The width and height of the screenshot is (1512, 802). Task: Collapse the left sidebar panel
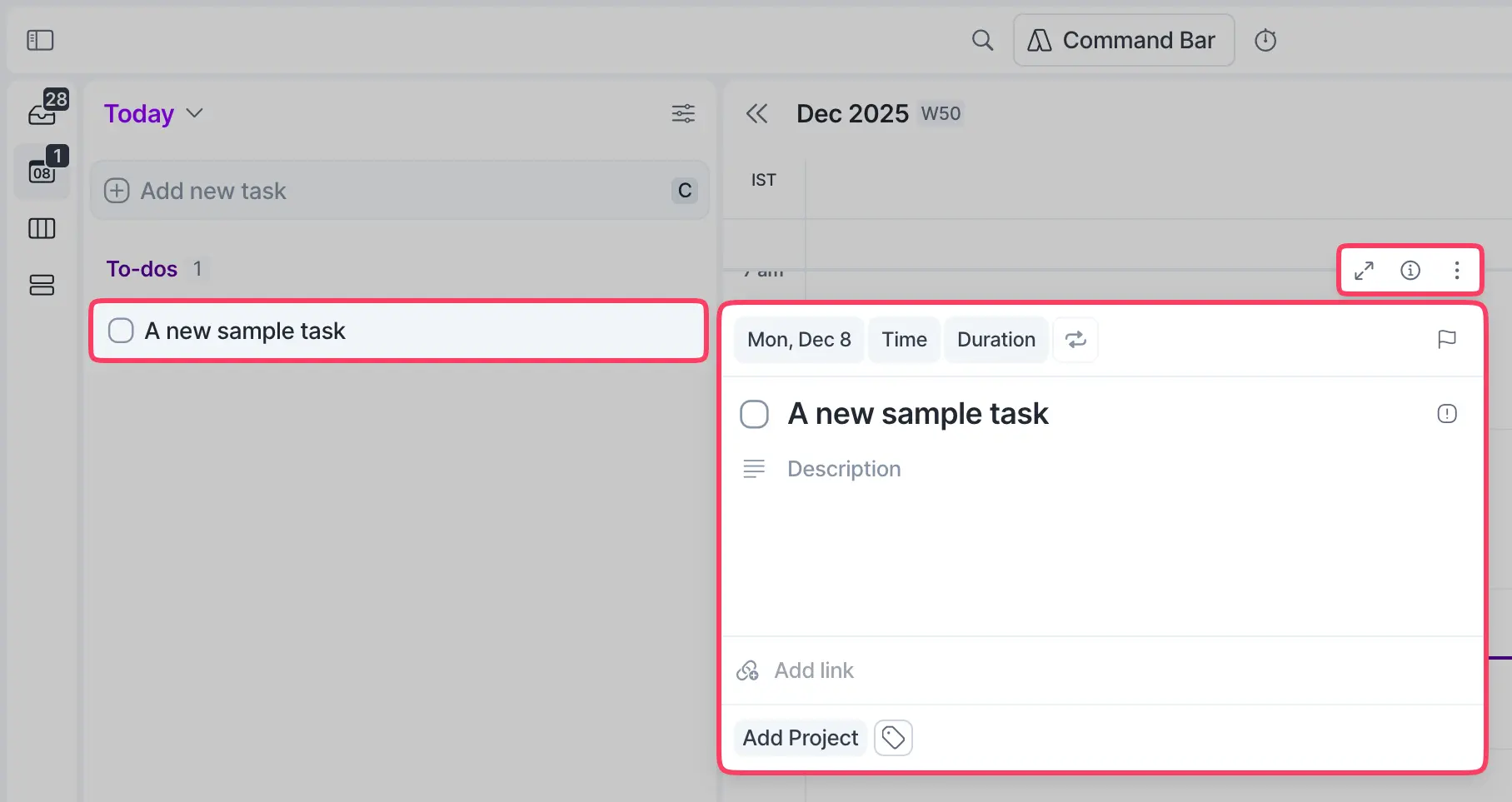coord(39,39)
